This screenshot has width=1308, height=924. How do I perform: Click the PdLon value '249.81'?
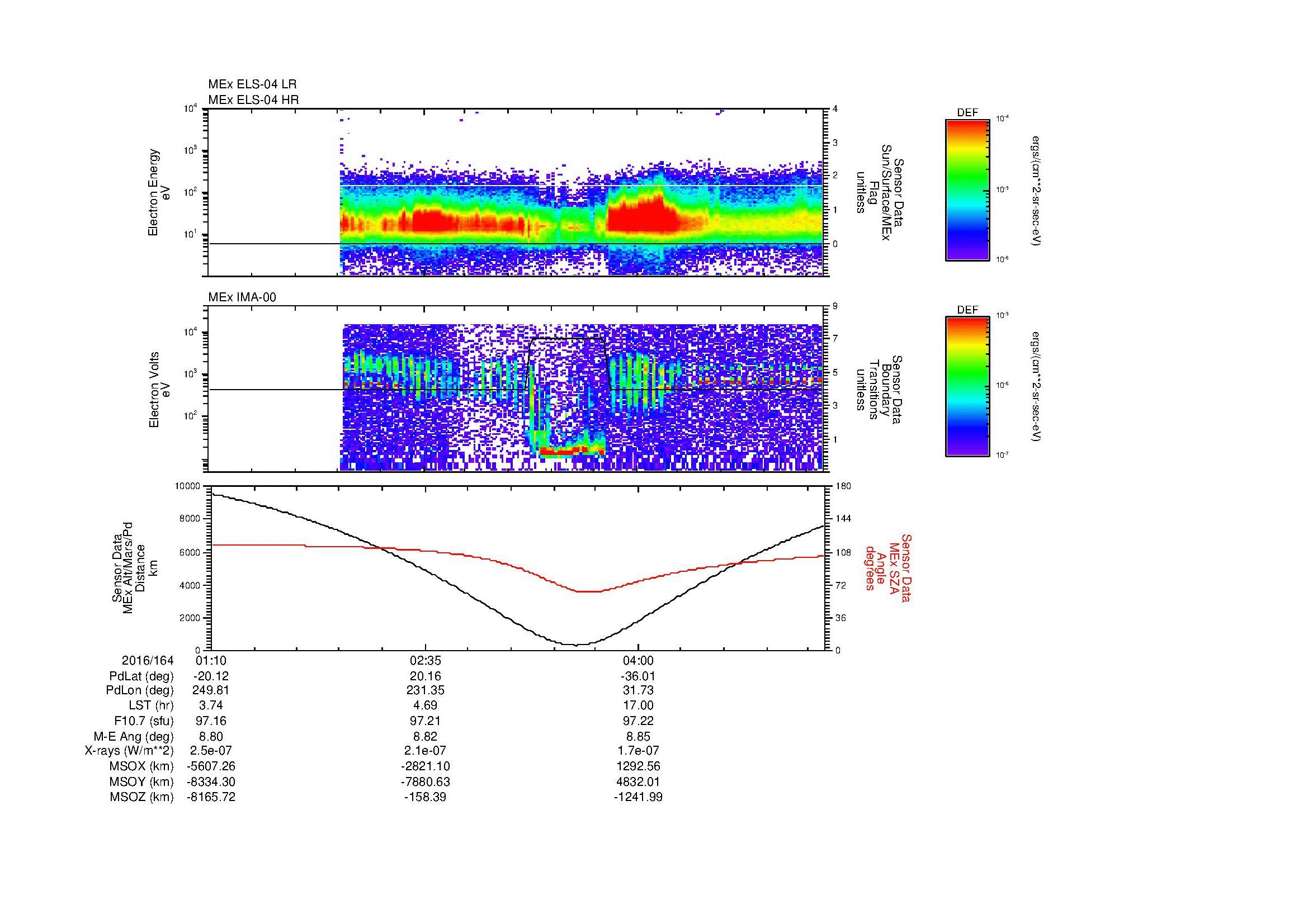pos(211,690)
